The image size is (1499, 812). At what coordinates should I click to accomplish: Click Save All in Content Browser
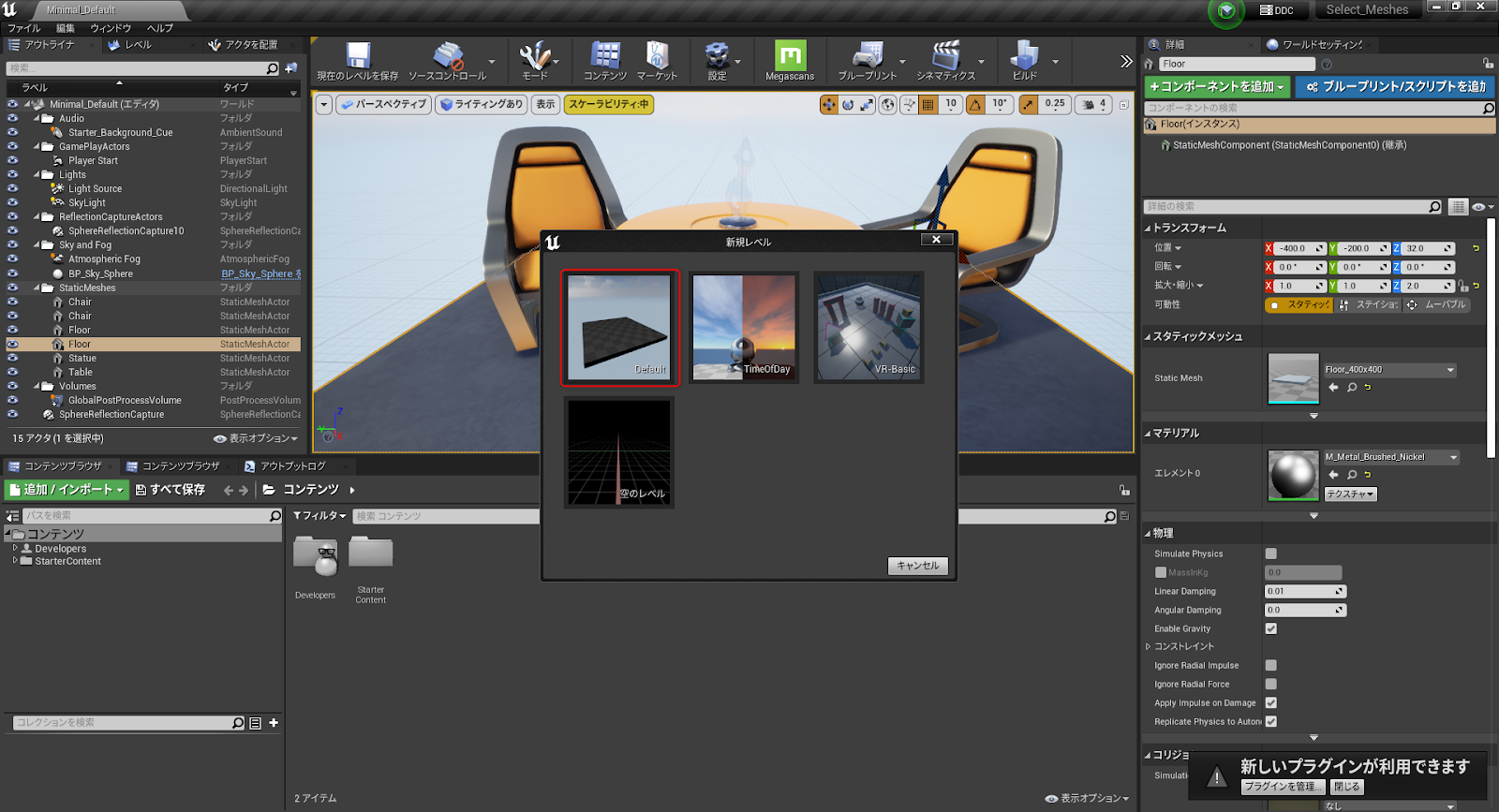tap(171, 490)
